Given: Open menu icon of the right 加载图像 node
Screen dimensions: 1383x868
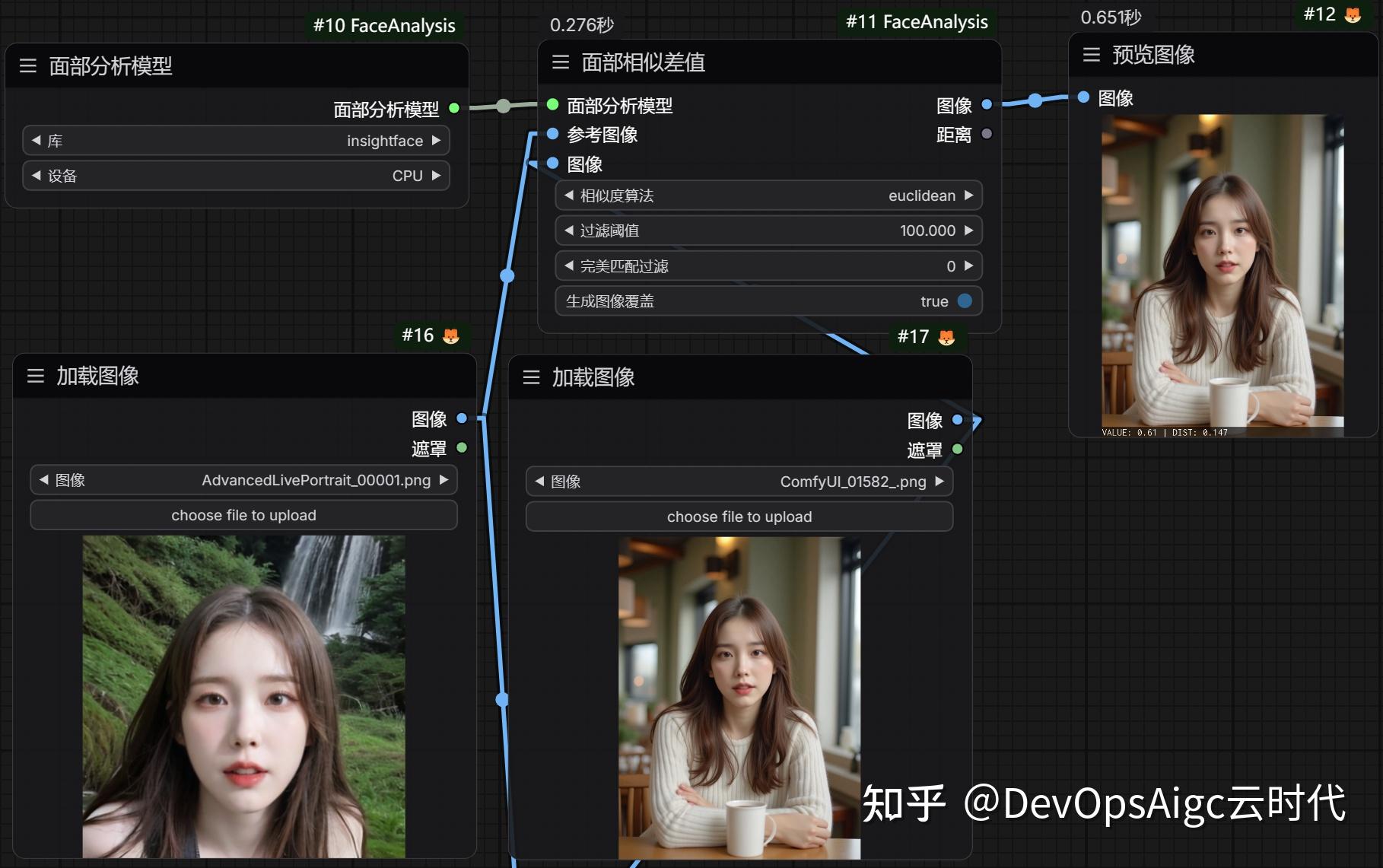Looking at the screenshot, I should [x=532, y=377].
